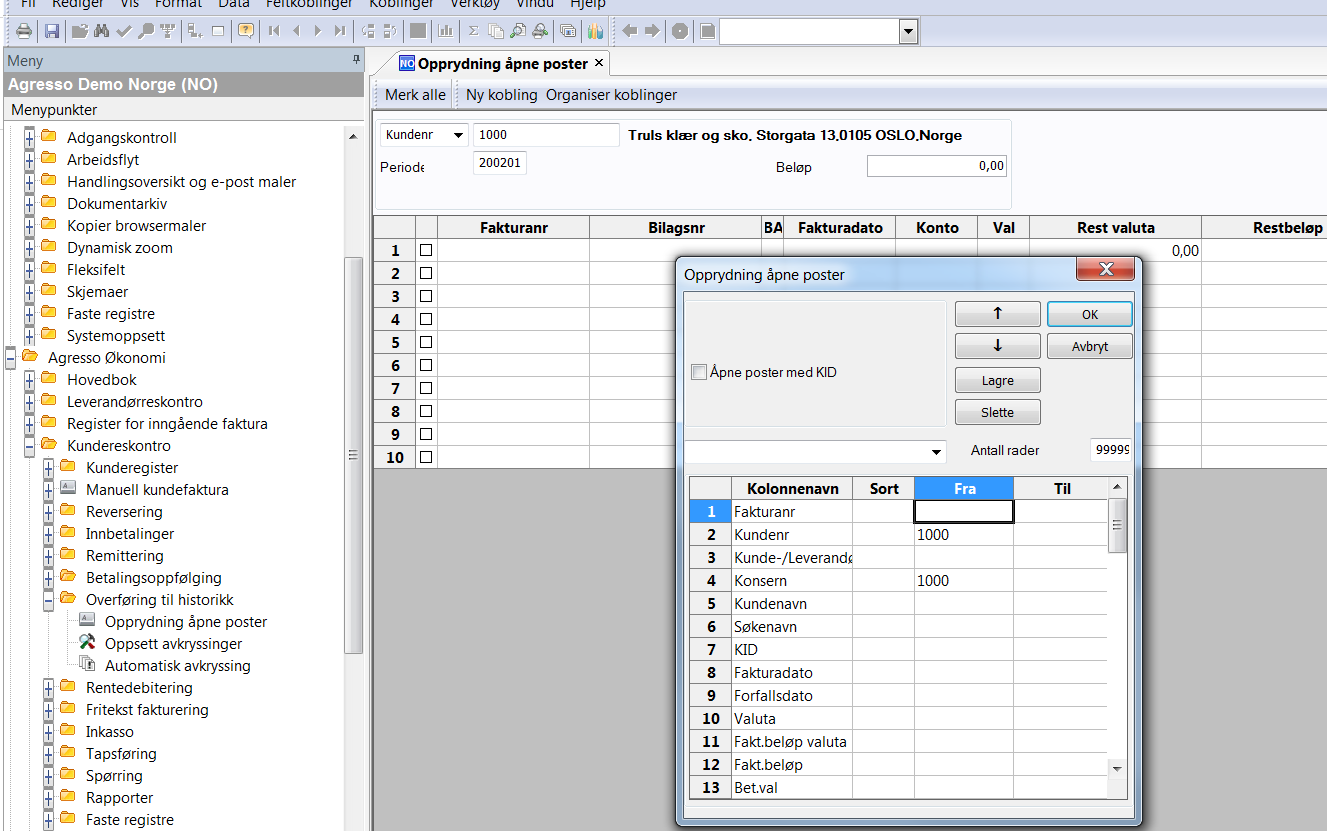Screen dimensions: 1327x831
Task: Open the toolbar combo box dropdown arrow
Action: coord(908,31)
